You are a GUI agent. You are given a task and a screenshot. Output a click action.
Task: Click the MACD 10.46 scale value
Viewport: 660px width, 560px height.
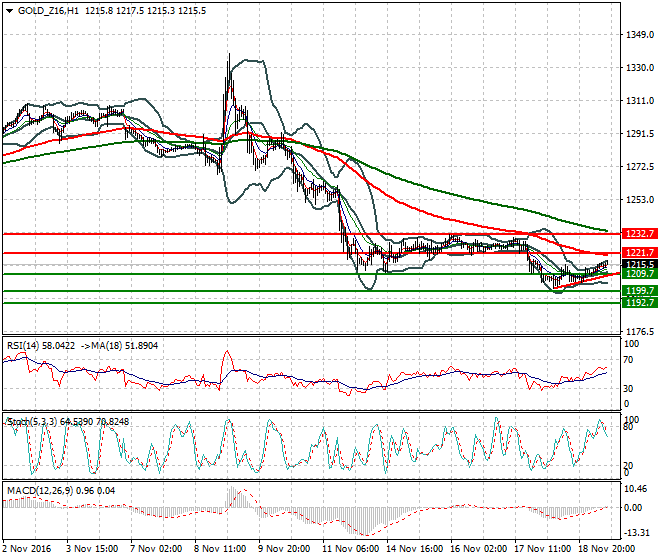point(636,489)
